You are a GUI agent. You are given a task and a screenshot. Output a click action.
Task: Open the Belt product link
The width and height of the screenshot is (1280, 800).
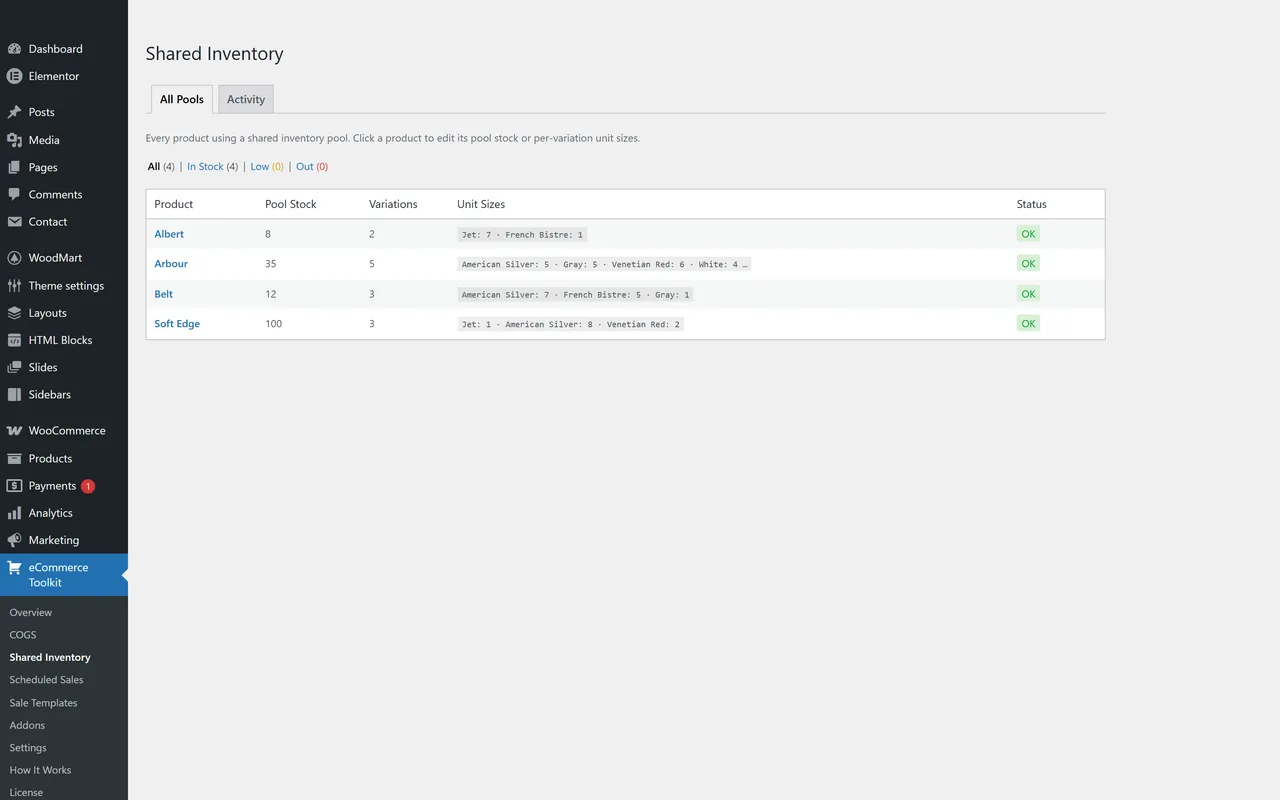164,294
